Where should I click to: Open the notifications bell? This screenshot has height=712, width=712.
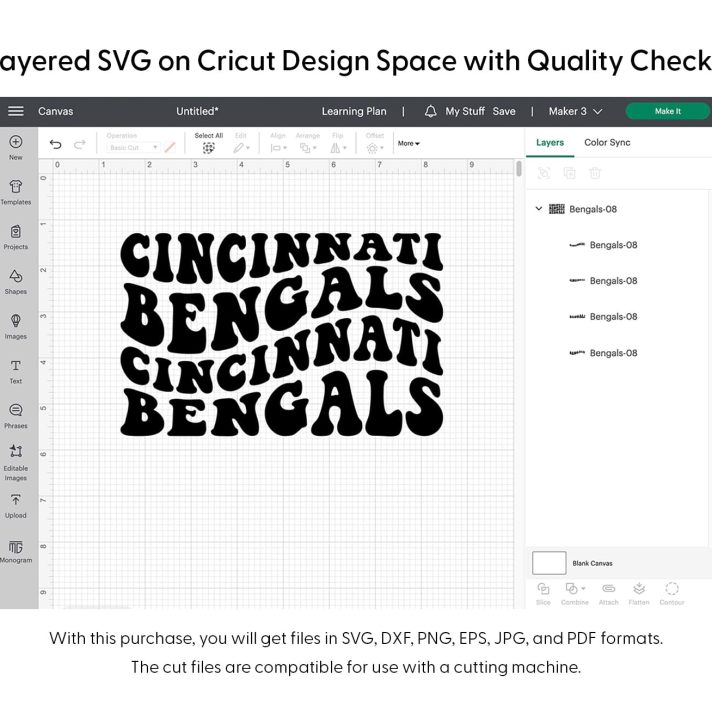tap(430, 111)
